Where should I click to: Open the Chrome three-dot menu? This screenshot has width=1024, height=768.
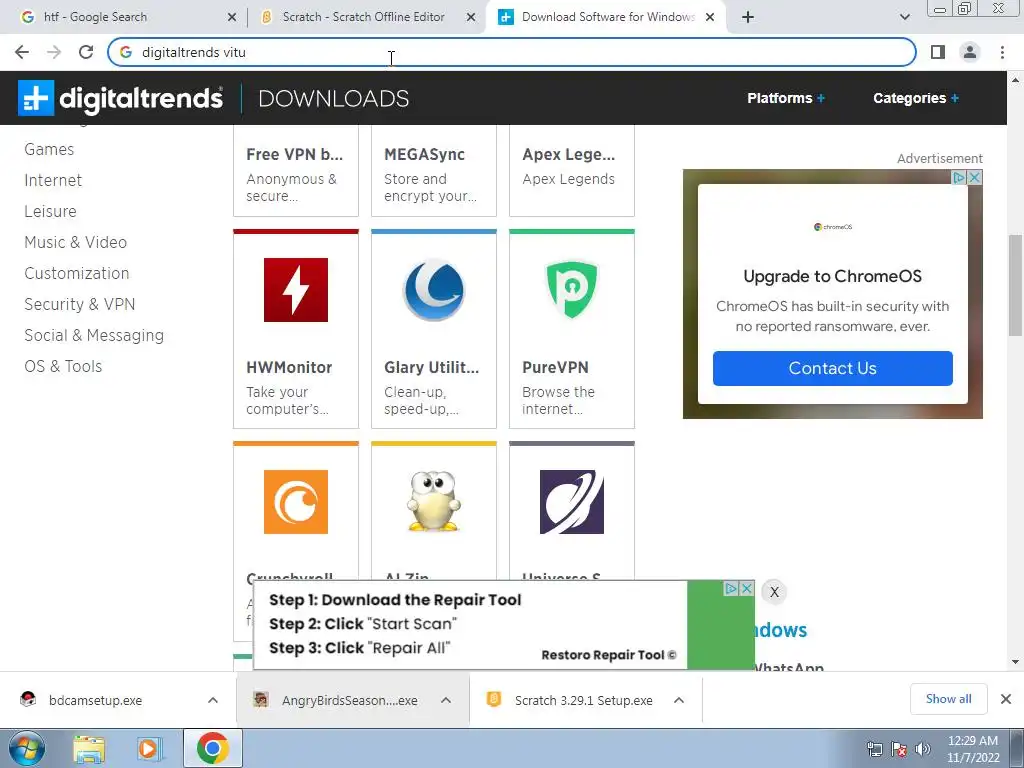(1002, 52)
